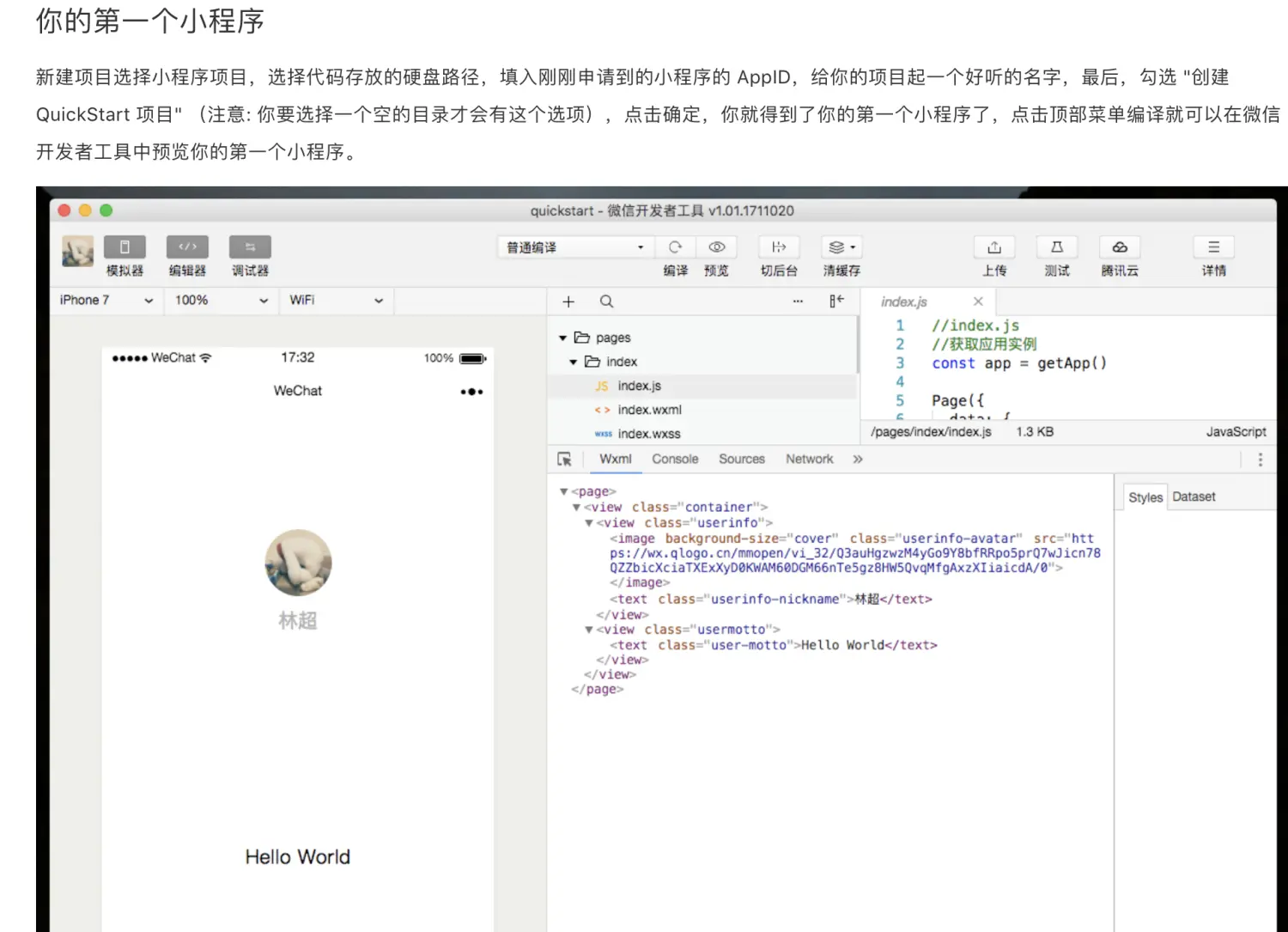Click the search icon in file panel
The image size is (1288, 932).
click(x=606, y=302)
